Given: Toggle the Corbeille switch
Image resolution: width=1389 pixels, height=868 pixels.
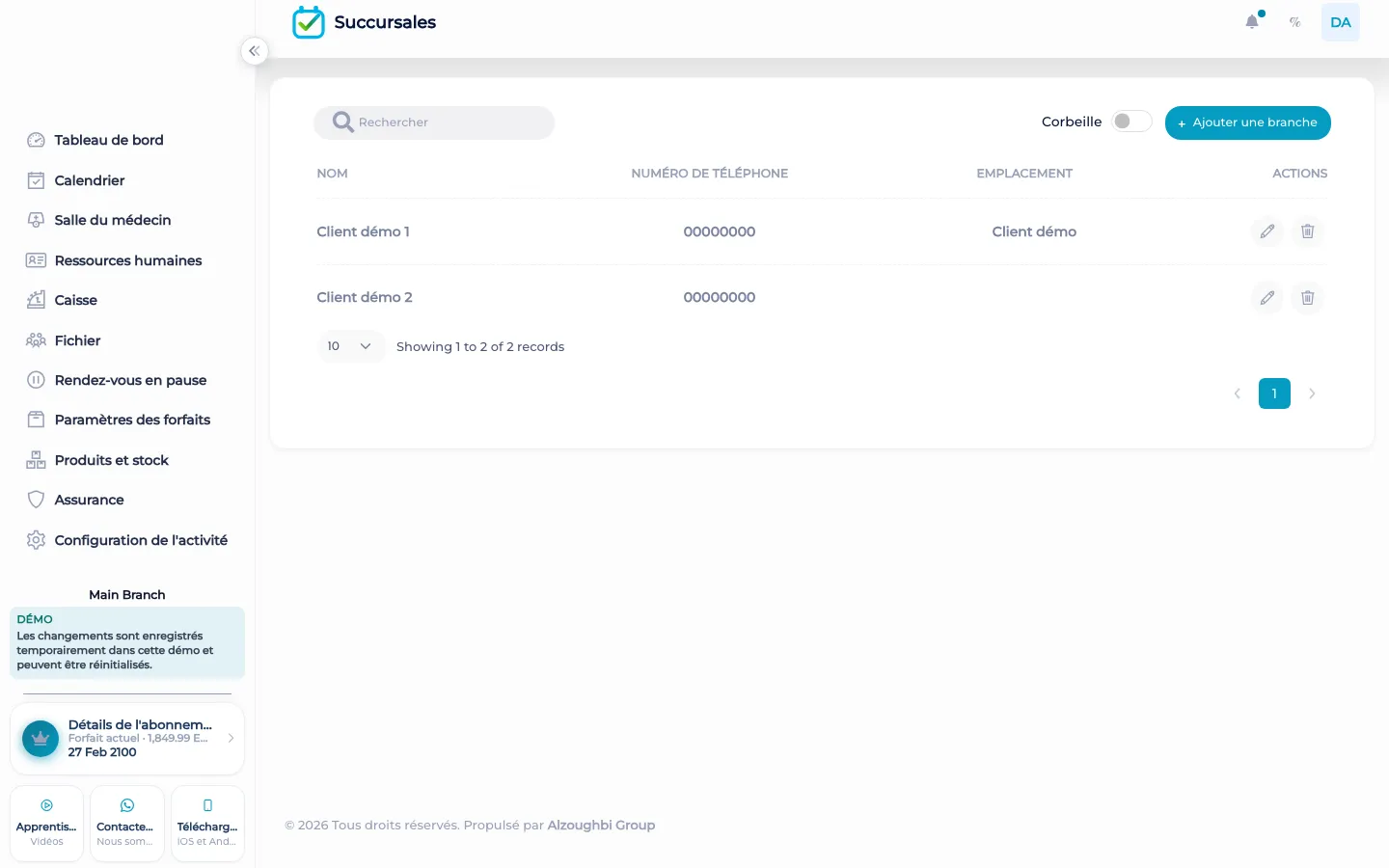Looking at the screenshot, I should [x=1130, y=122].
